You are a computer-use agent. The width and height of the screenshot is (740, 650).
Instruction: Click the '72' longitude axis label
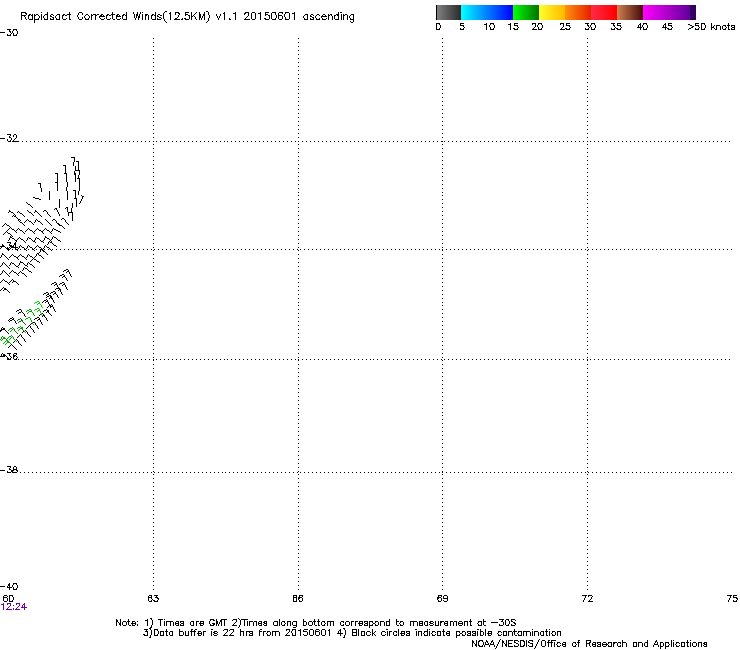(587, 599)
